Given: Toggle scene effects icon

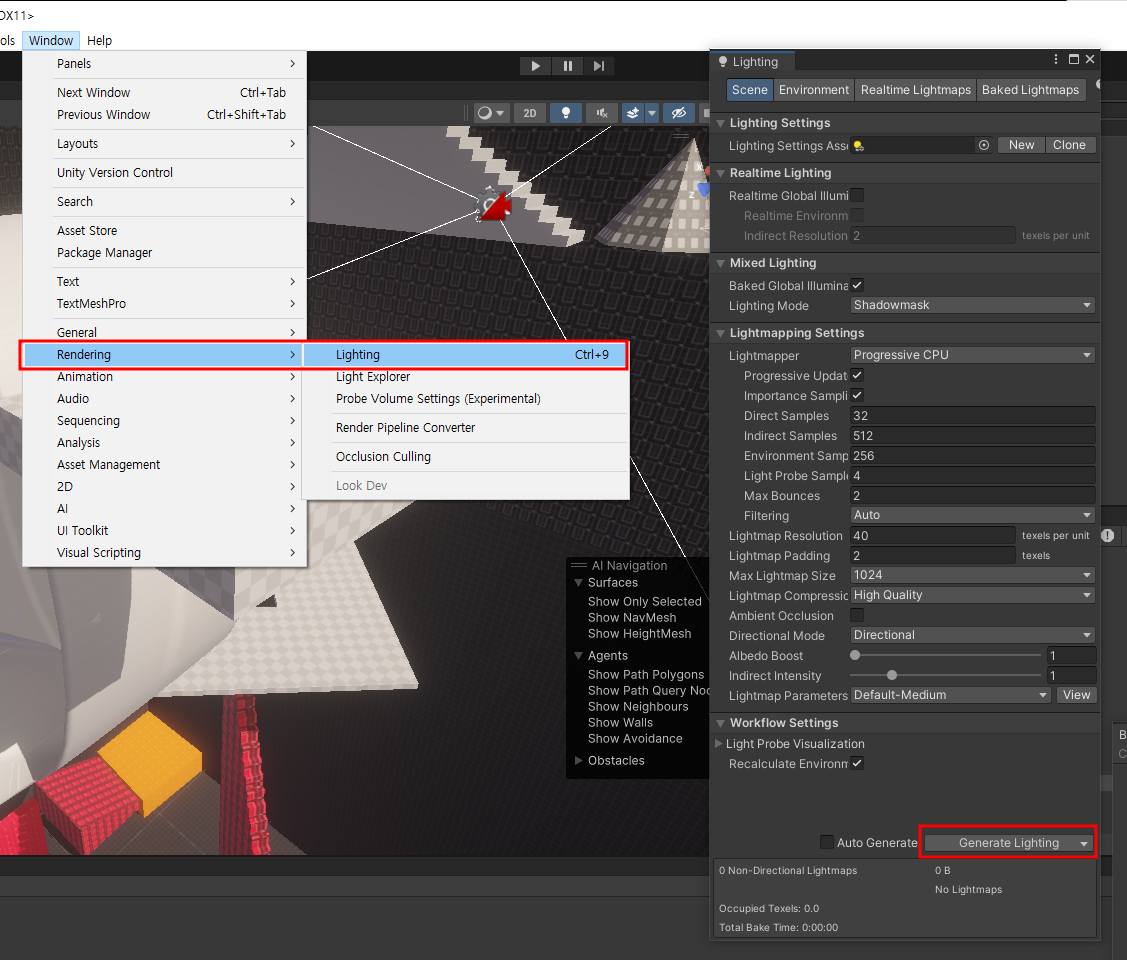Looking at the screenshot, I should 632,113.
